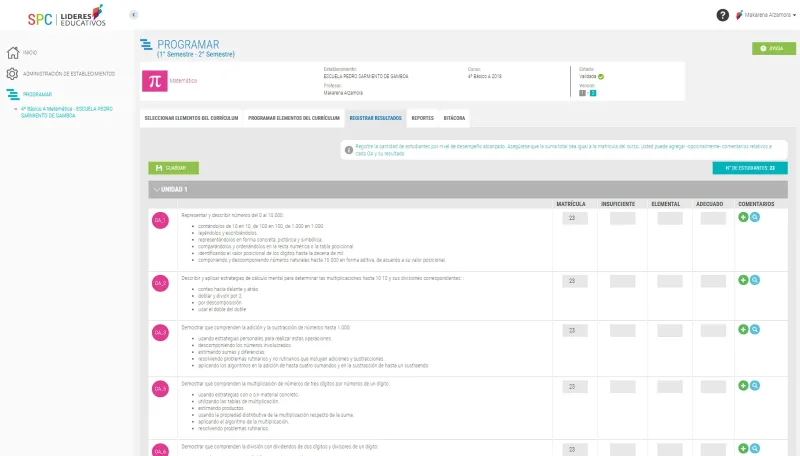Click the Adecuado column header
This screenshot has height=456, width=800.
coord(709,204)
